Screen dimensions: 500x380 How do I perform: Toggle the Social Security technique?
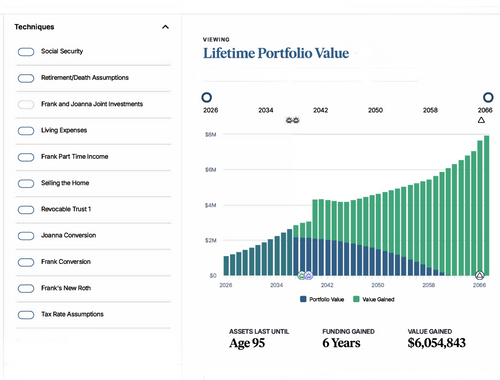[26, 52]
